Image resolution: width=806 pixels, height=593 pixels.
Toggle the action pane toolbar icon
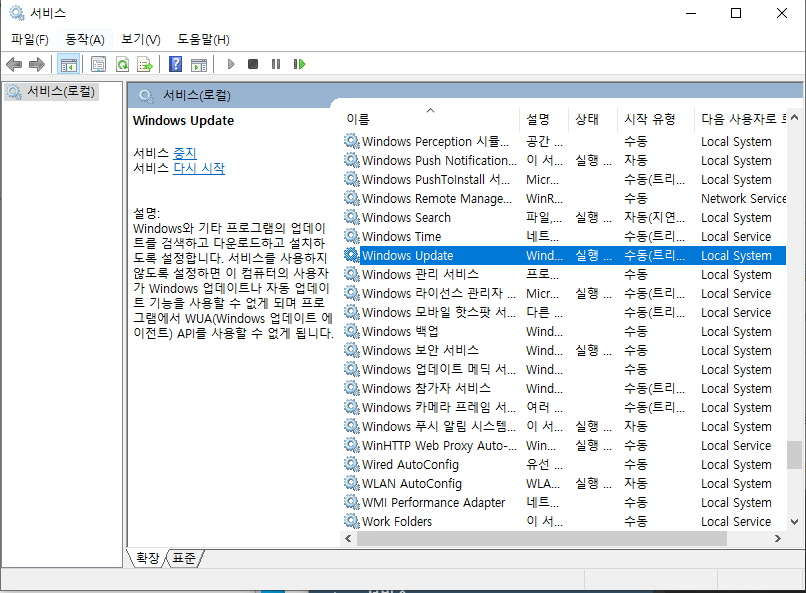click(x=199, y=64)
